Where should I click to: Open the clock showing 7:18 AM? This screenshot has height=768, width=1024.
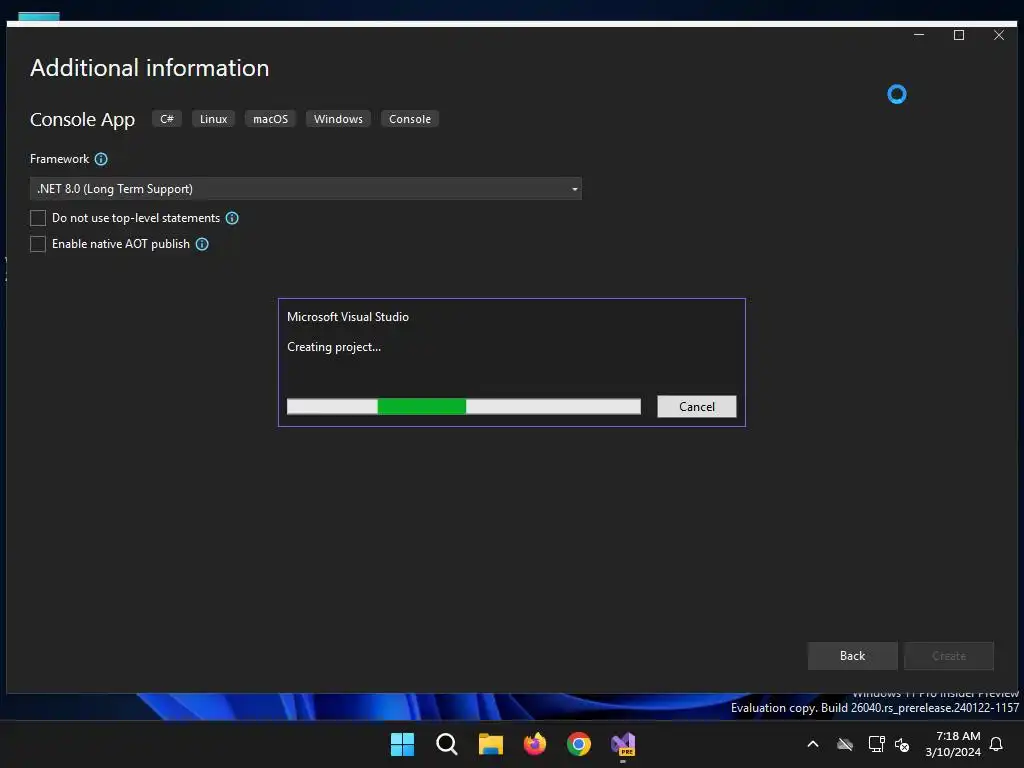953,744
